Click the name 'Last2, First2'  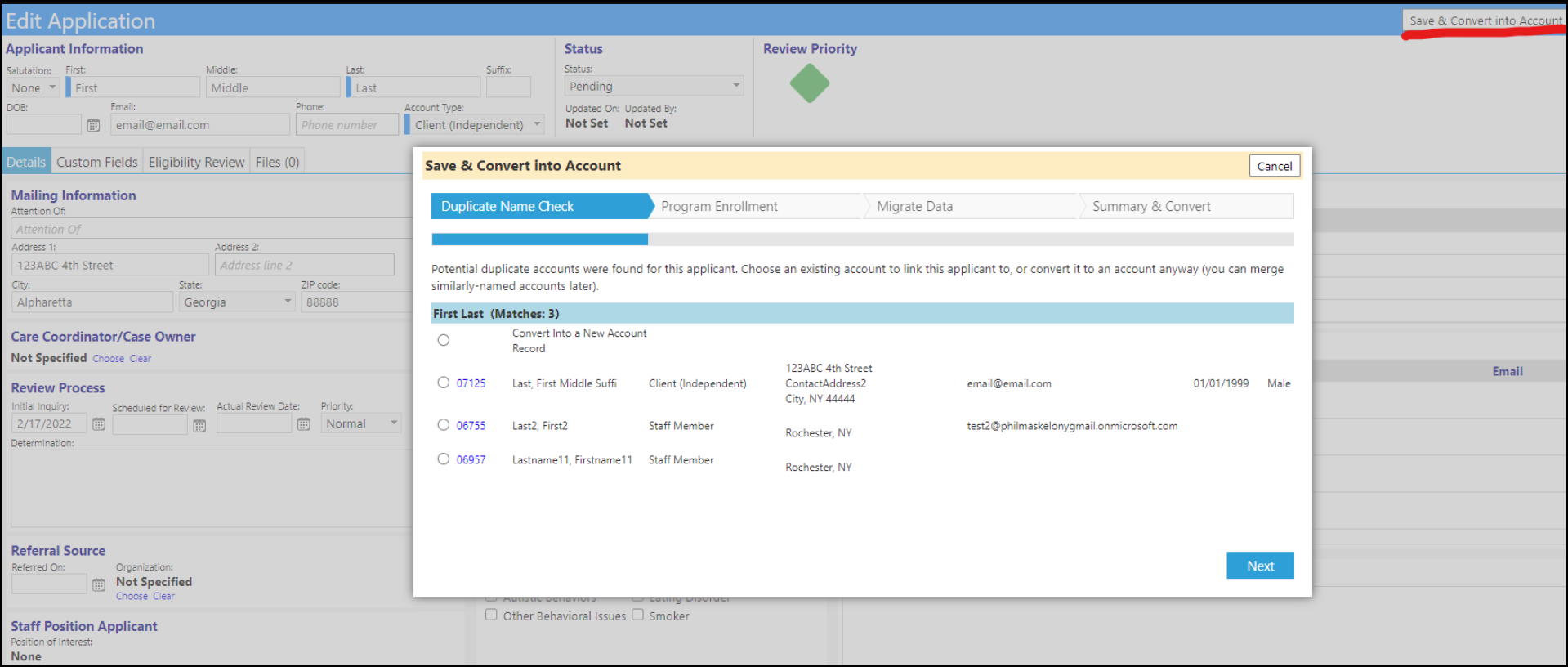click(540, 426)
